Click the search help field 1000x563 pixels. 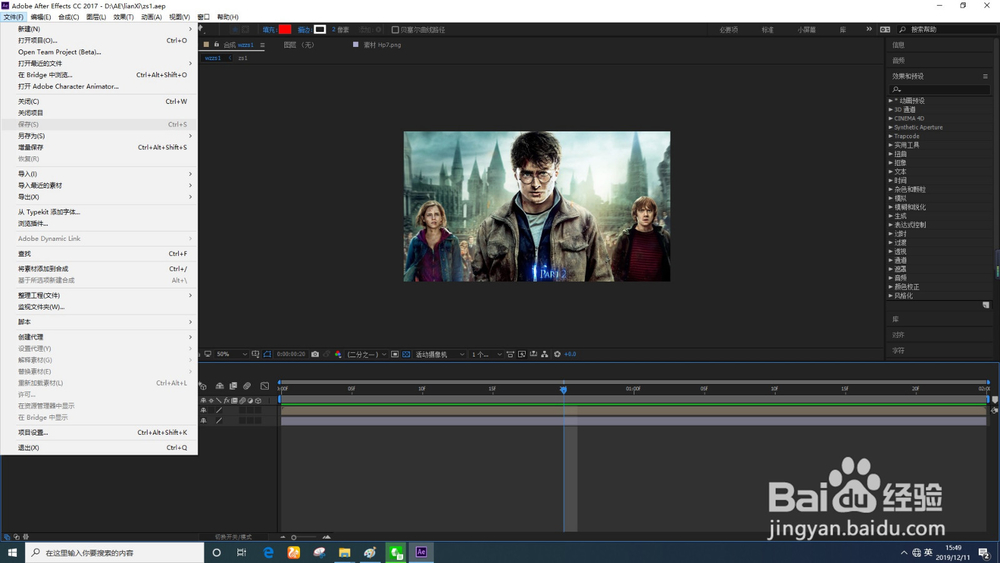[x=947, y=29]
